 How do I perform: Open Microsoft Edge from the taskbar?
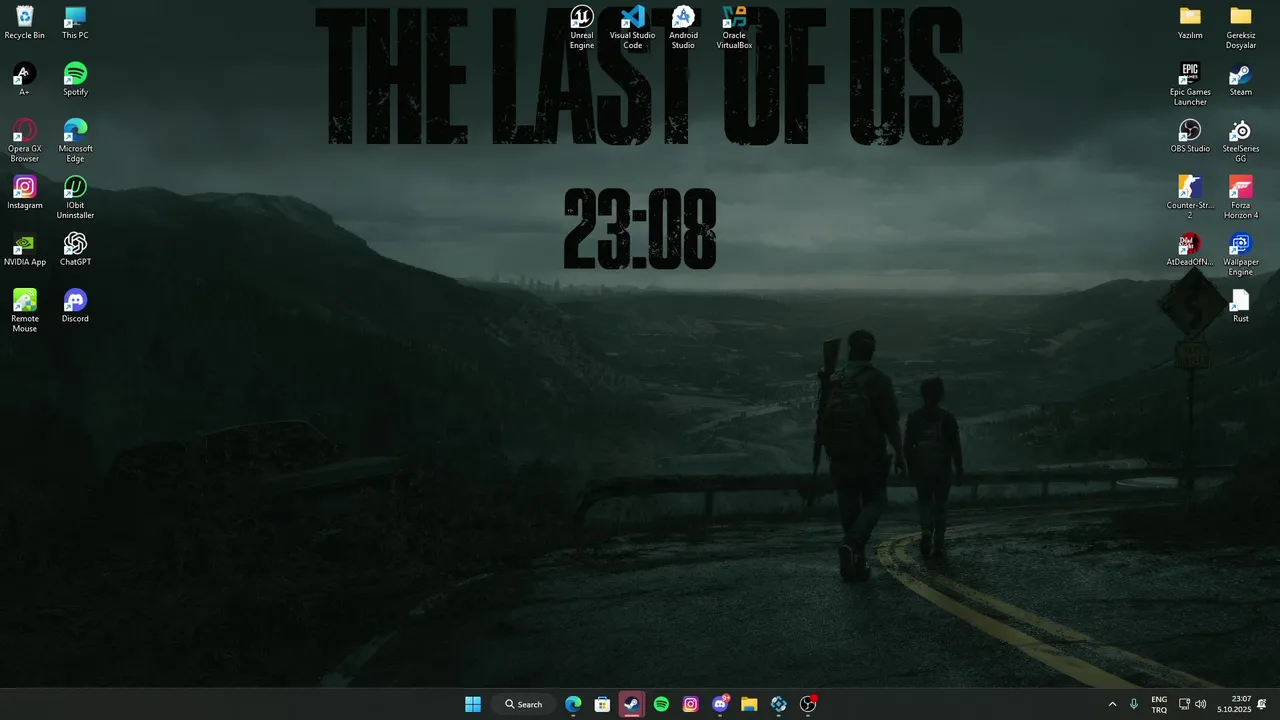[x=573, y=704]
